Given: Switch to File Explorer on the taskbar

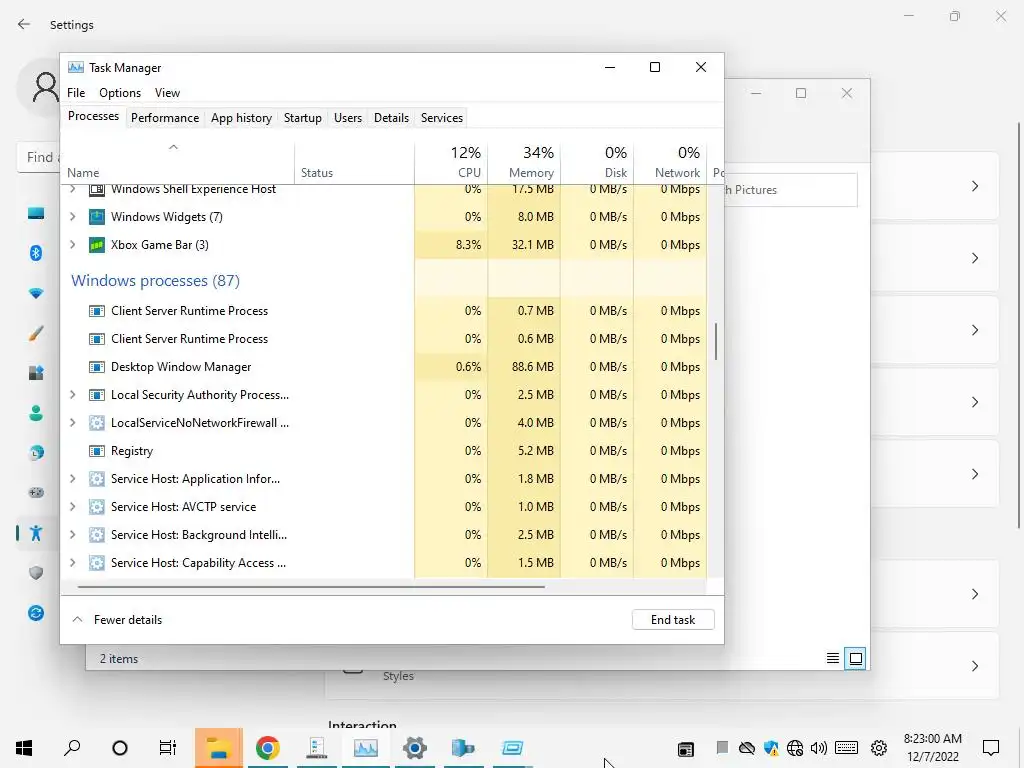Looking at the screenshot, I should [x=219, y=748].
